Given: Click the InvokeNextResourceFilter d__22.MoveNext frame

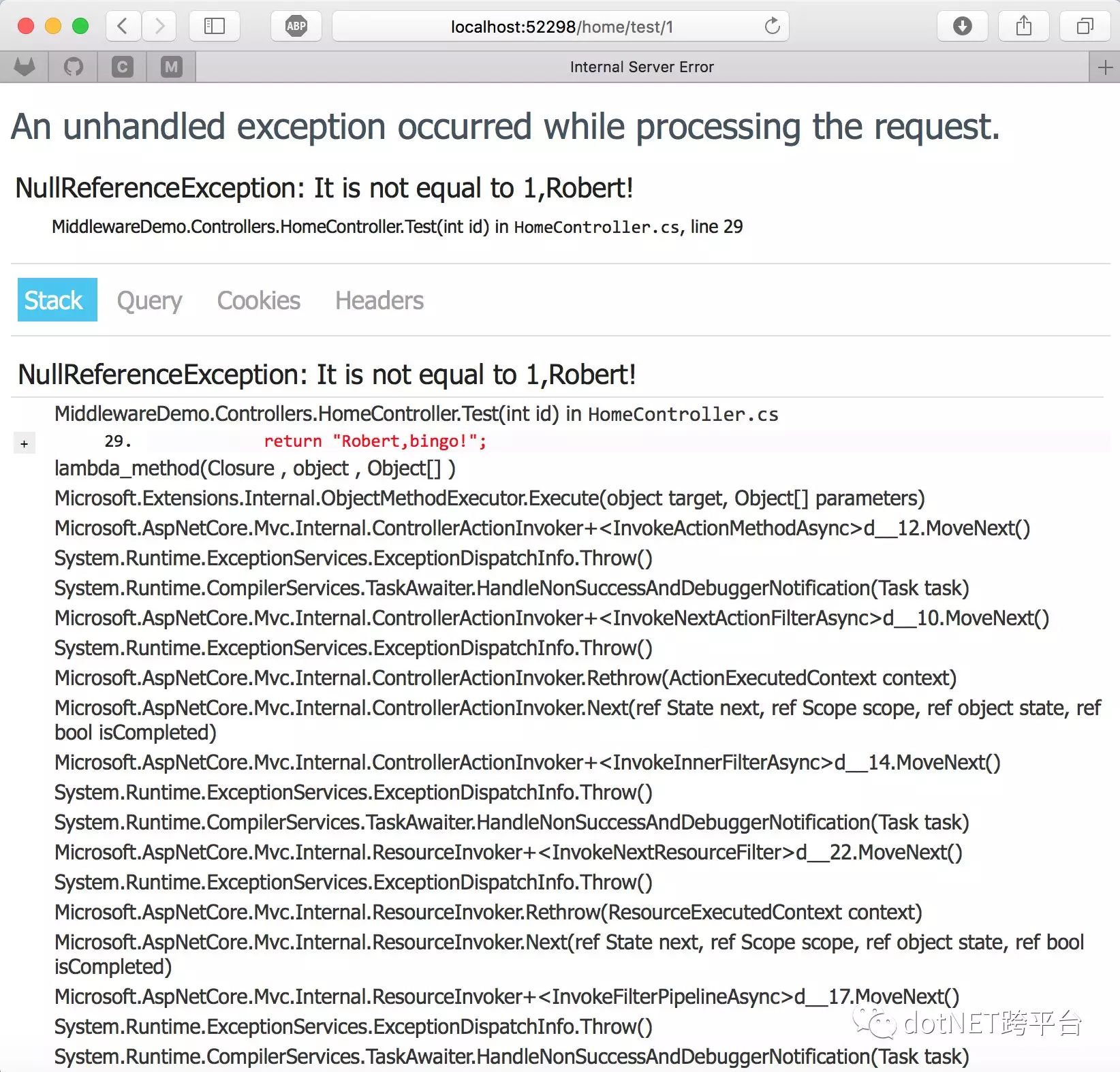Looking at the screenshot, I should click(508, 853).
